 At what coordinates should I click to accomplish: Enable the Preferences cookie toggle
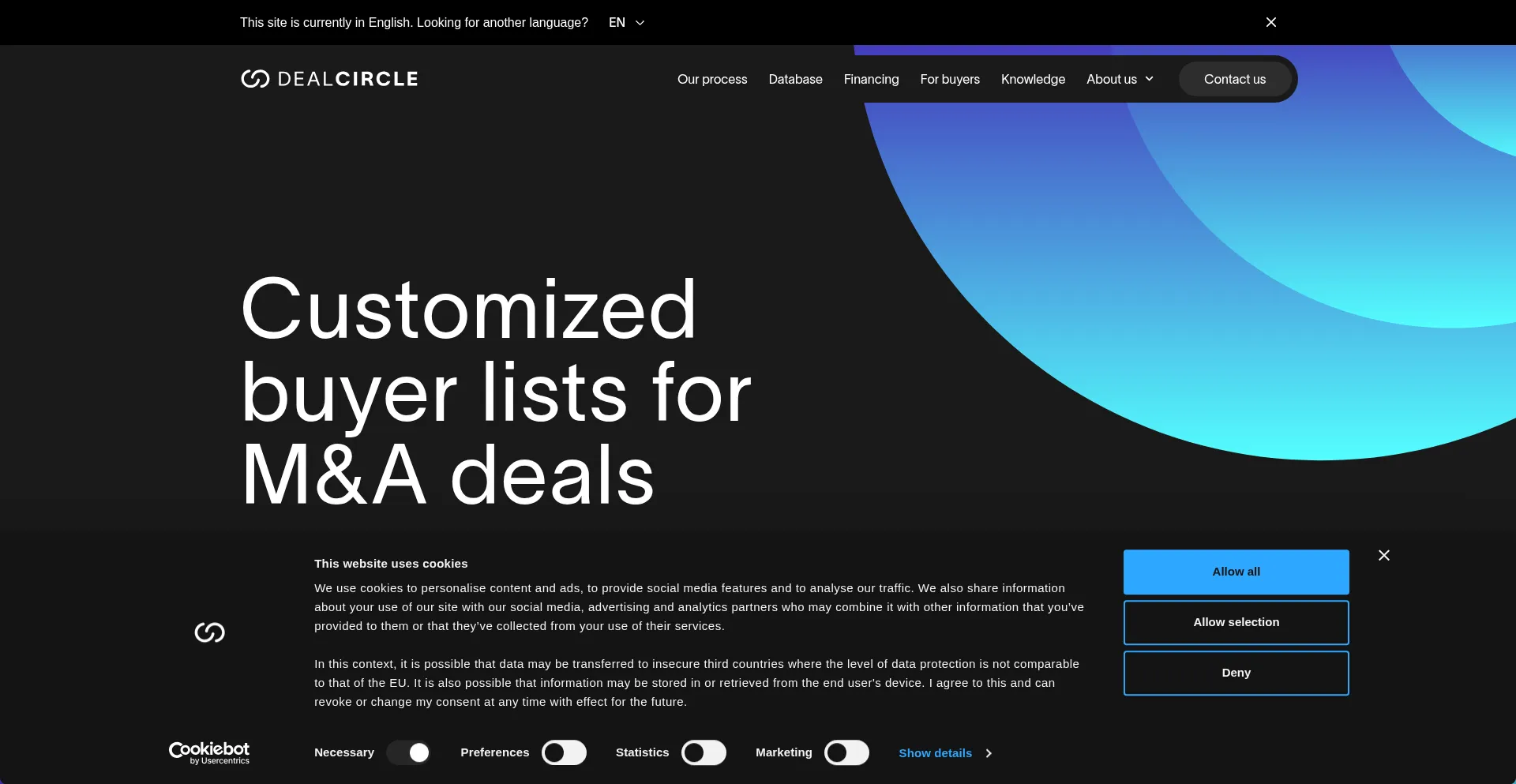[564, 752]
